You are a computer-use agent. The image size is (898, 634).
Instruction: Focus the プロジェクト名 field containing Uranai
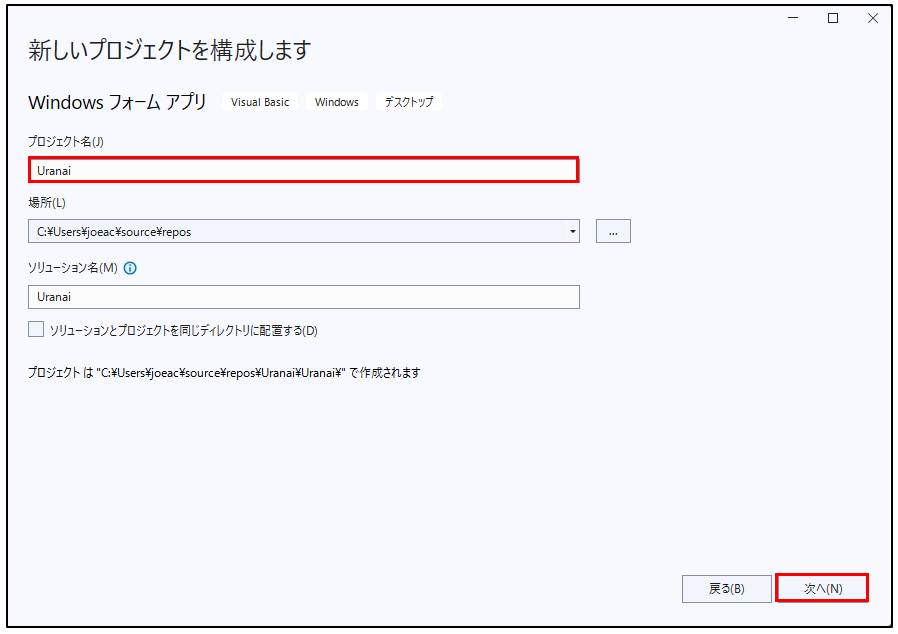303,170
